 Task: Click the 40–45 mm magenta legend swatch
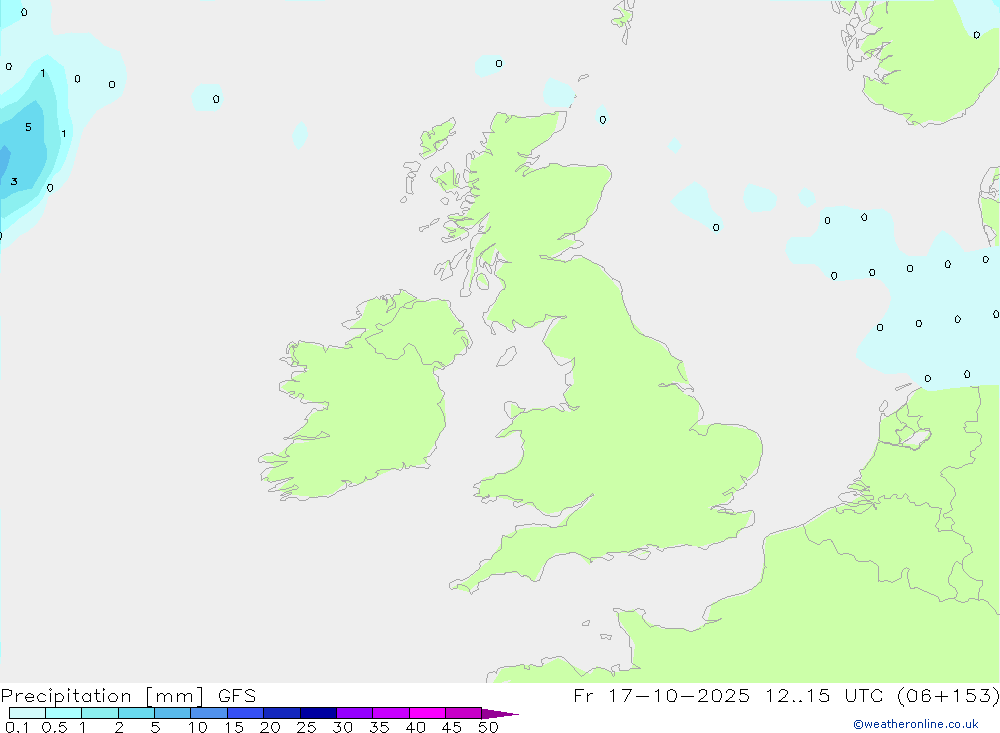[427, 713]
